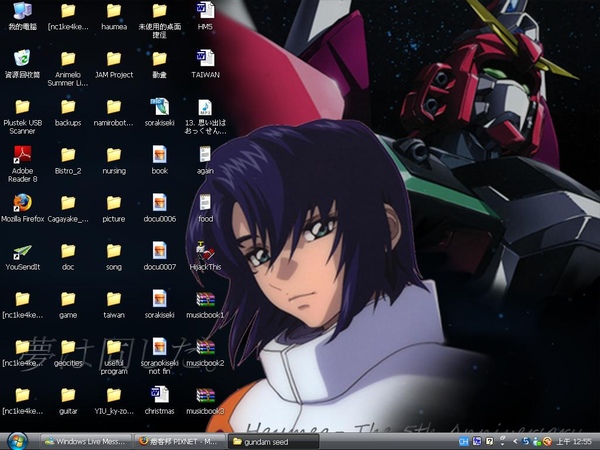This screenshot has width=600, height=450.
Task: Select the JAM Project folder
Action: pos(114,64)
